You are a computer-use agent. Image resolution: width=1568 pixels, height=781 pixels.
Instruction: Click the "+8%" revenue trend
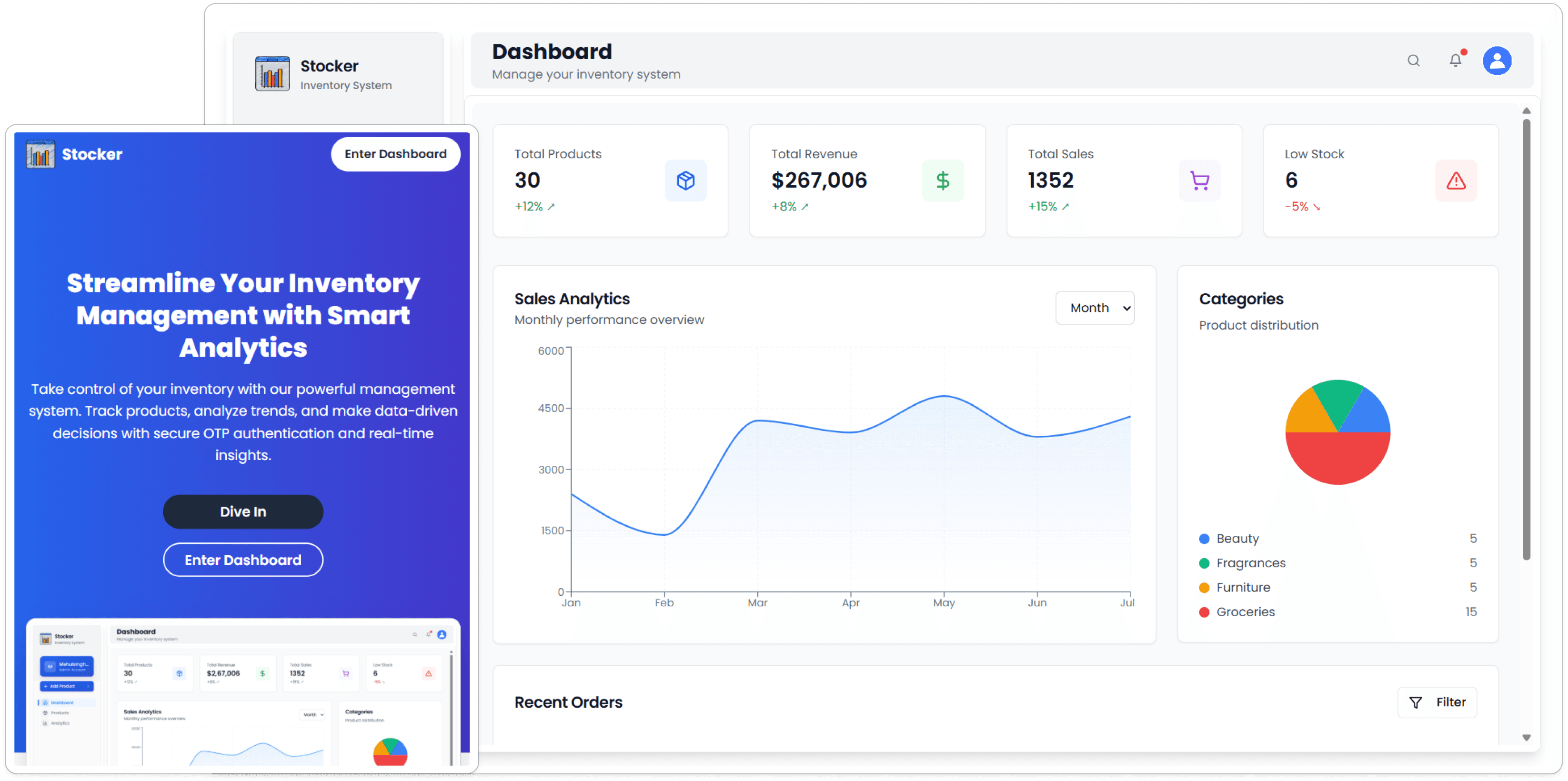784,206
